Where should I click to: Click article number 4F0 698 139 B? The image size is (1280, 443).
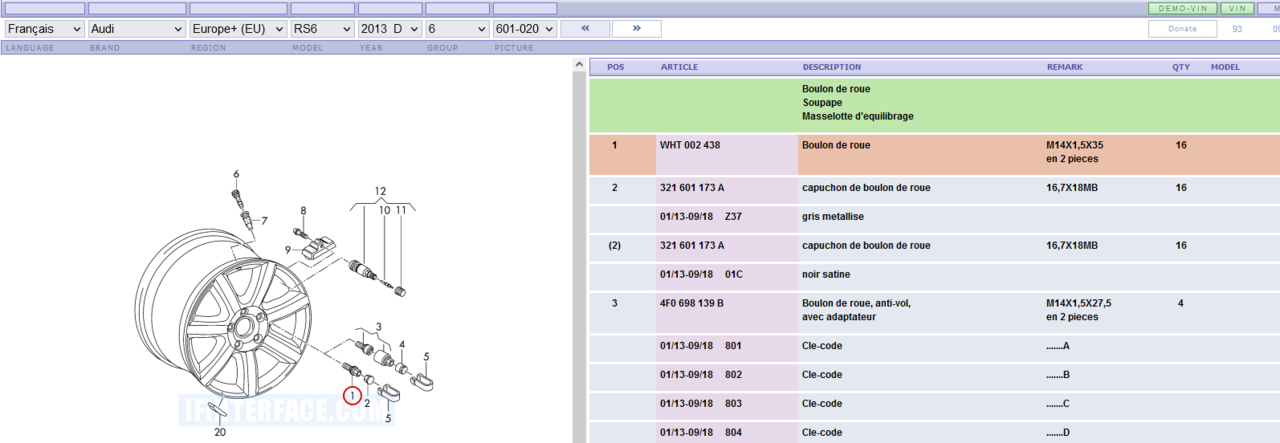[x=692, y=303]
